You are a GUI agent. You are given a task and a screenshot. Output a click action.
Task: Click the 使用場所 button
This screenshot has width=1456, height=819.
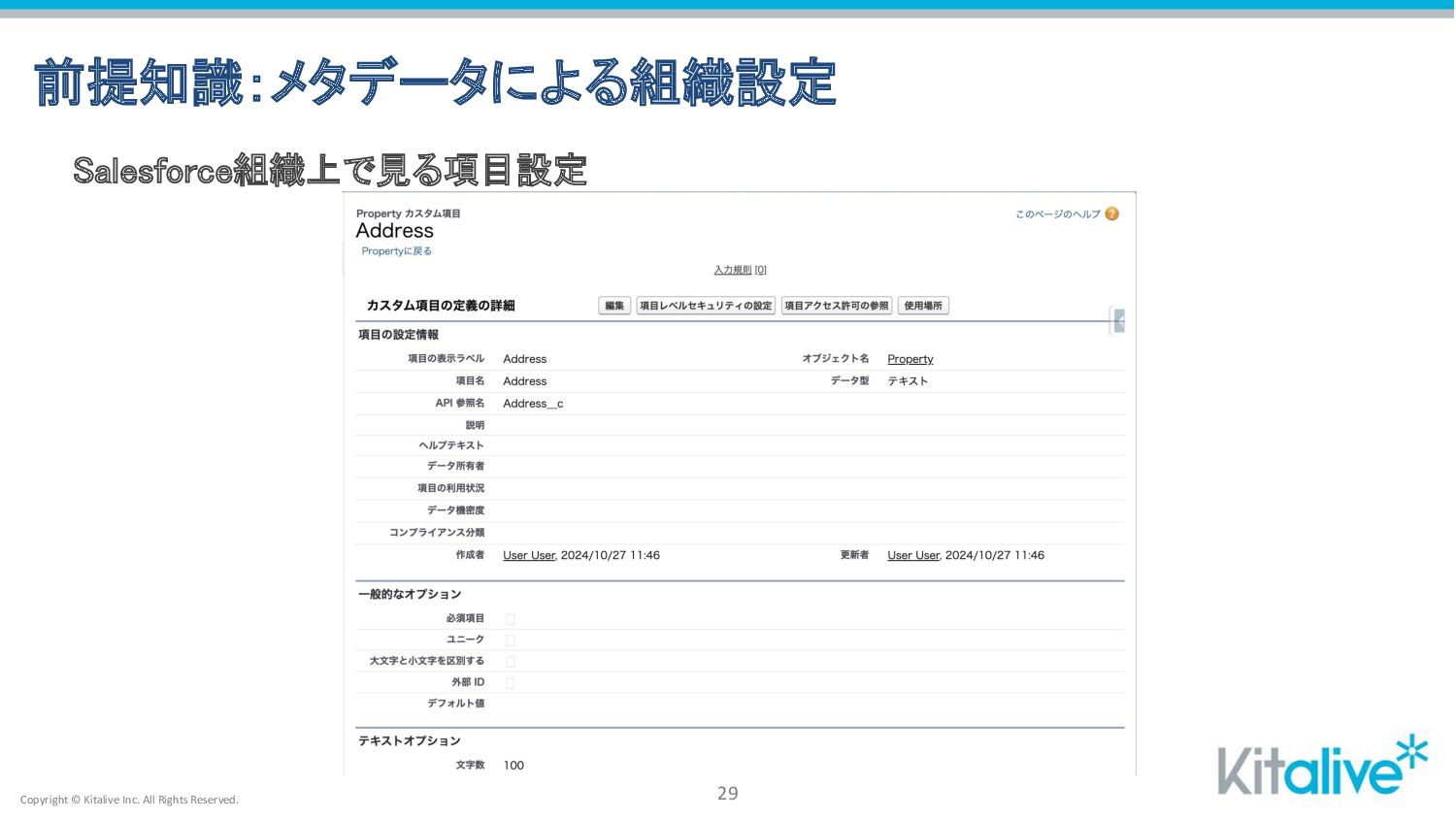pos(923,306)
